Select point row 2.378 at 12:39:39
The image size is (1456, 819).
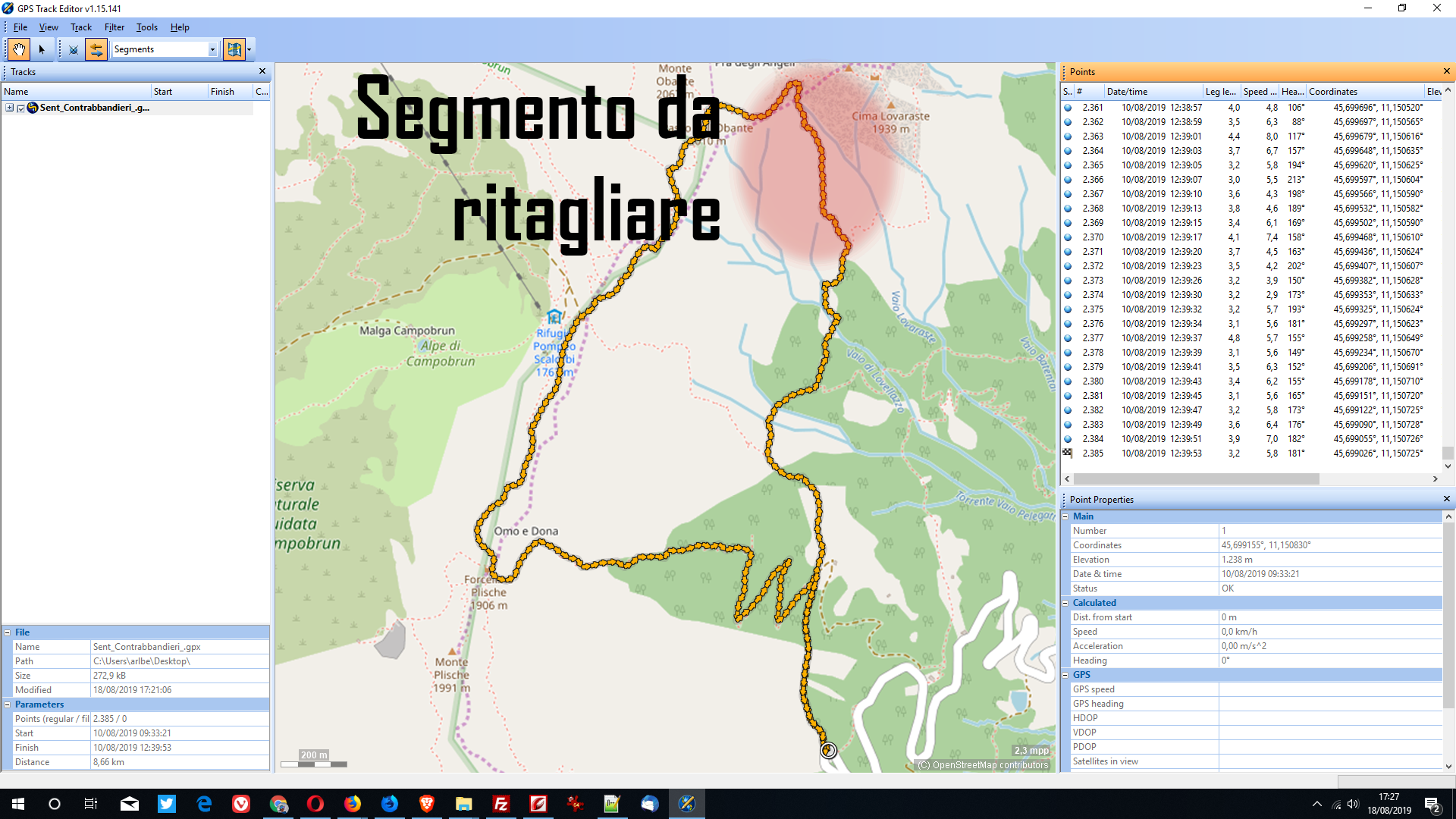[x=1251, y=353]
